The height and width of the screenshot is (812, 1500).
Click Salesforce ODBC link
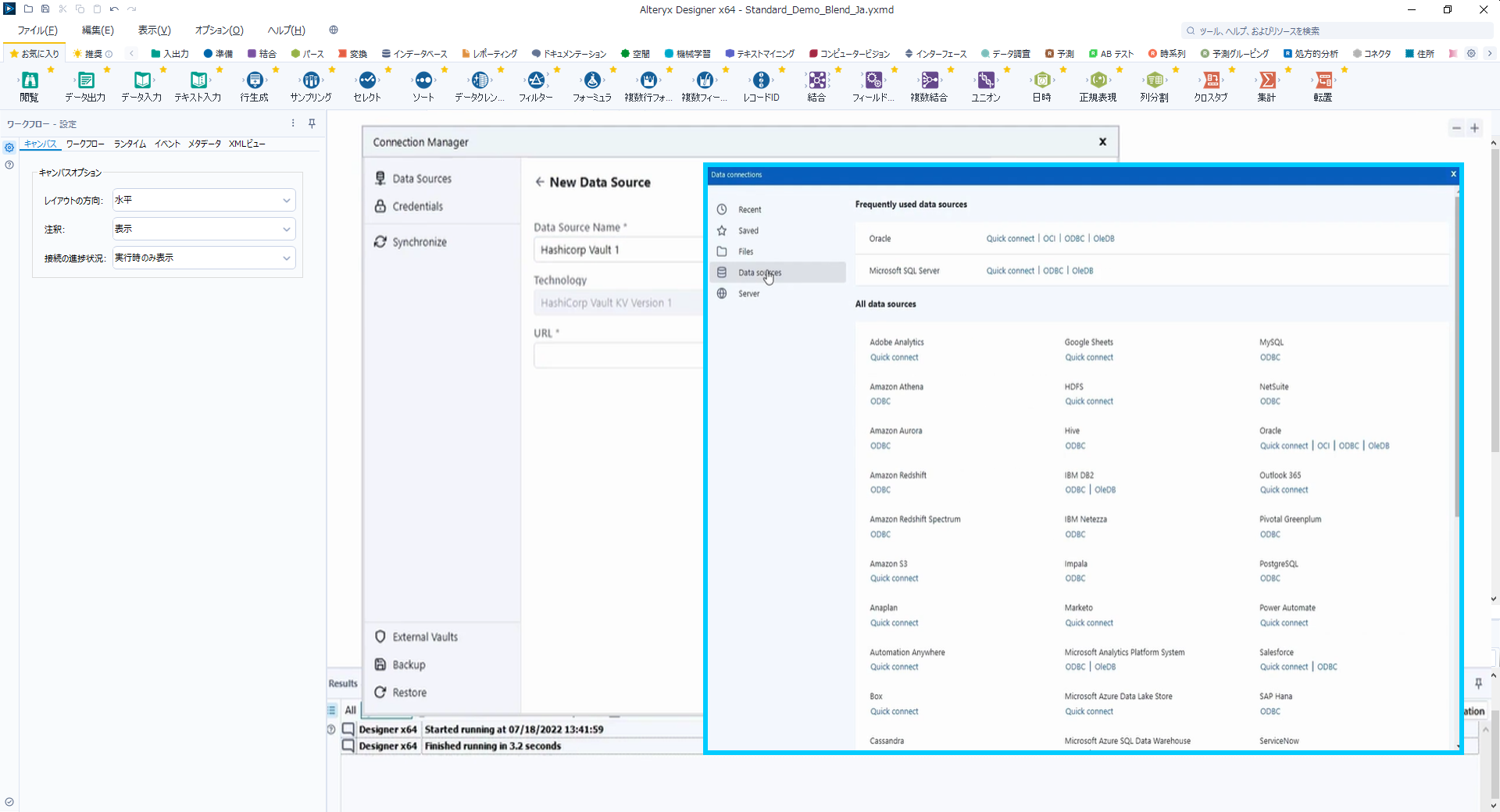point(1327,667)
